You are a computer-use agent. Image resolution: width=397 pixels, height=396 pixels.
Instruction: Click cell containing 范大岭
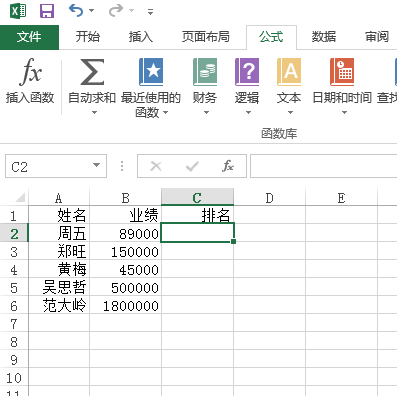59,305
